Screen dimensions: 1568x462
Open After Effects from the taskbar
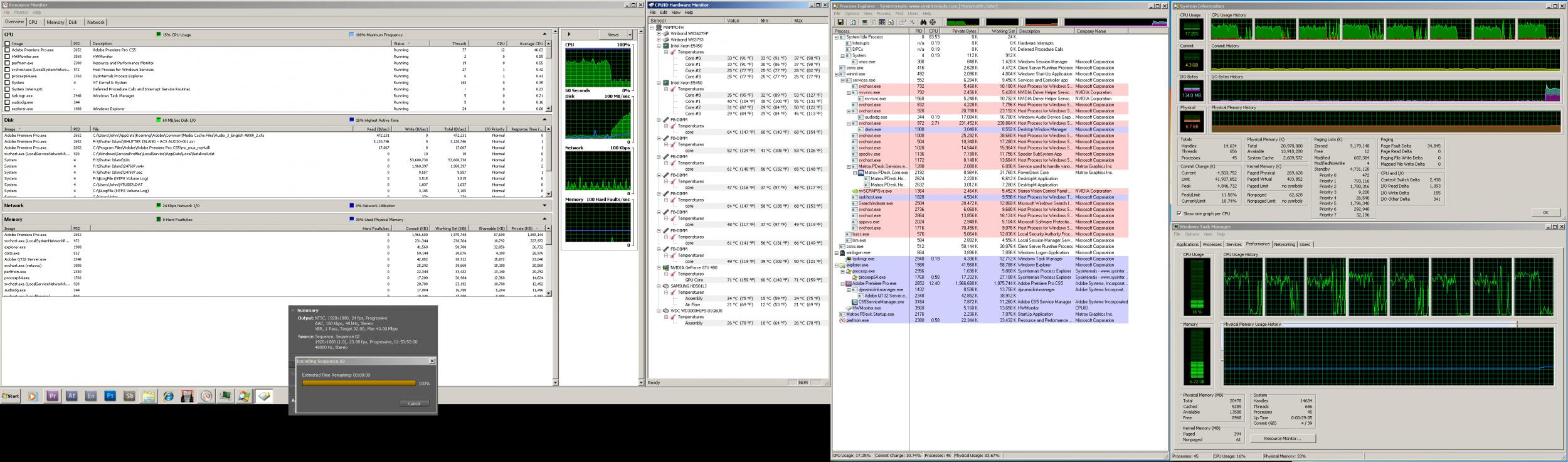72,396
